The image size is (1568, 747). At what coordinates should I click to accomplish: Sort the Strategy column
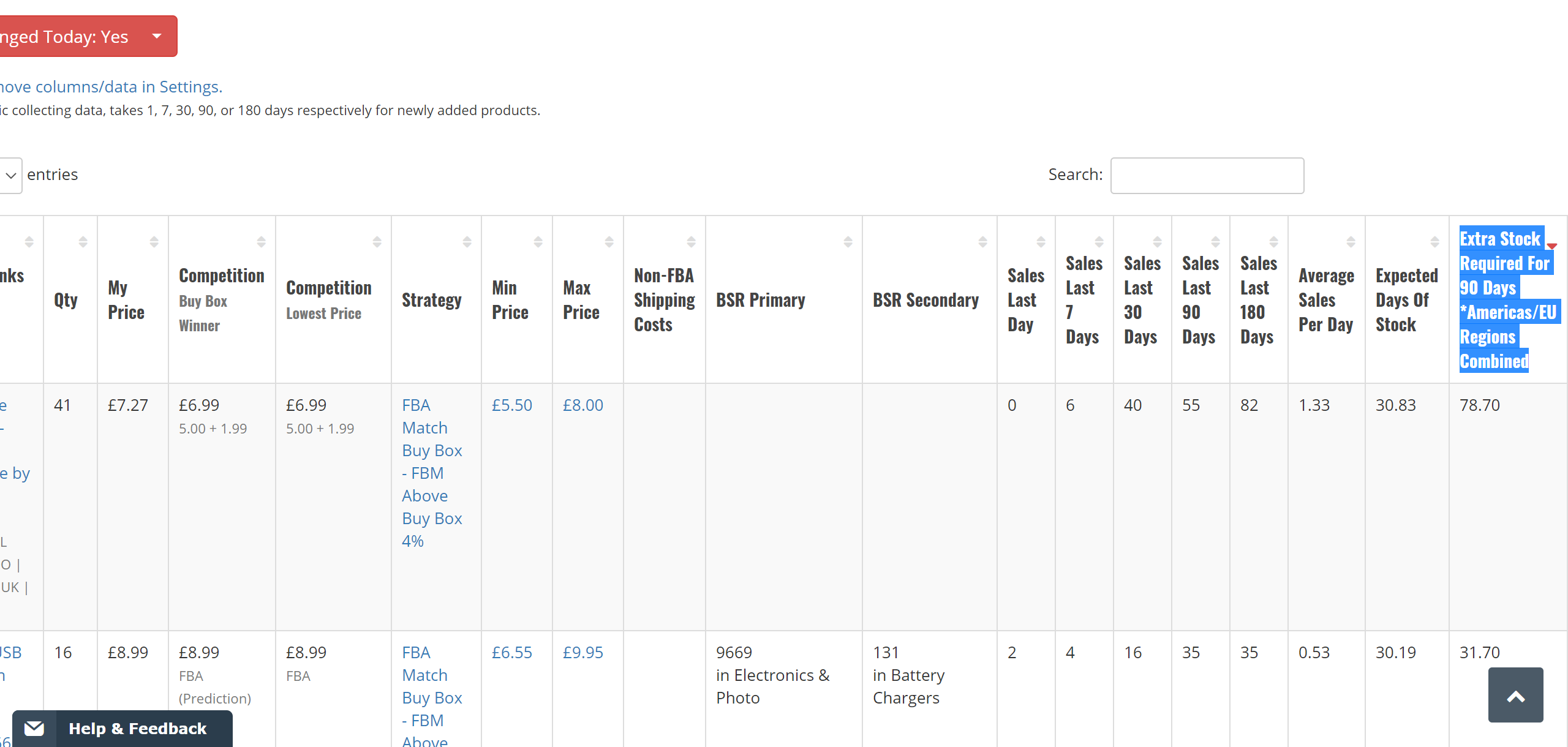click(x=467, y=242)
